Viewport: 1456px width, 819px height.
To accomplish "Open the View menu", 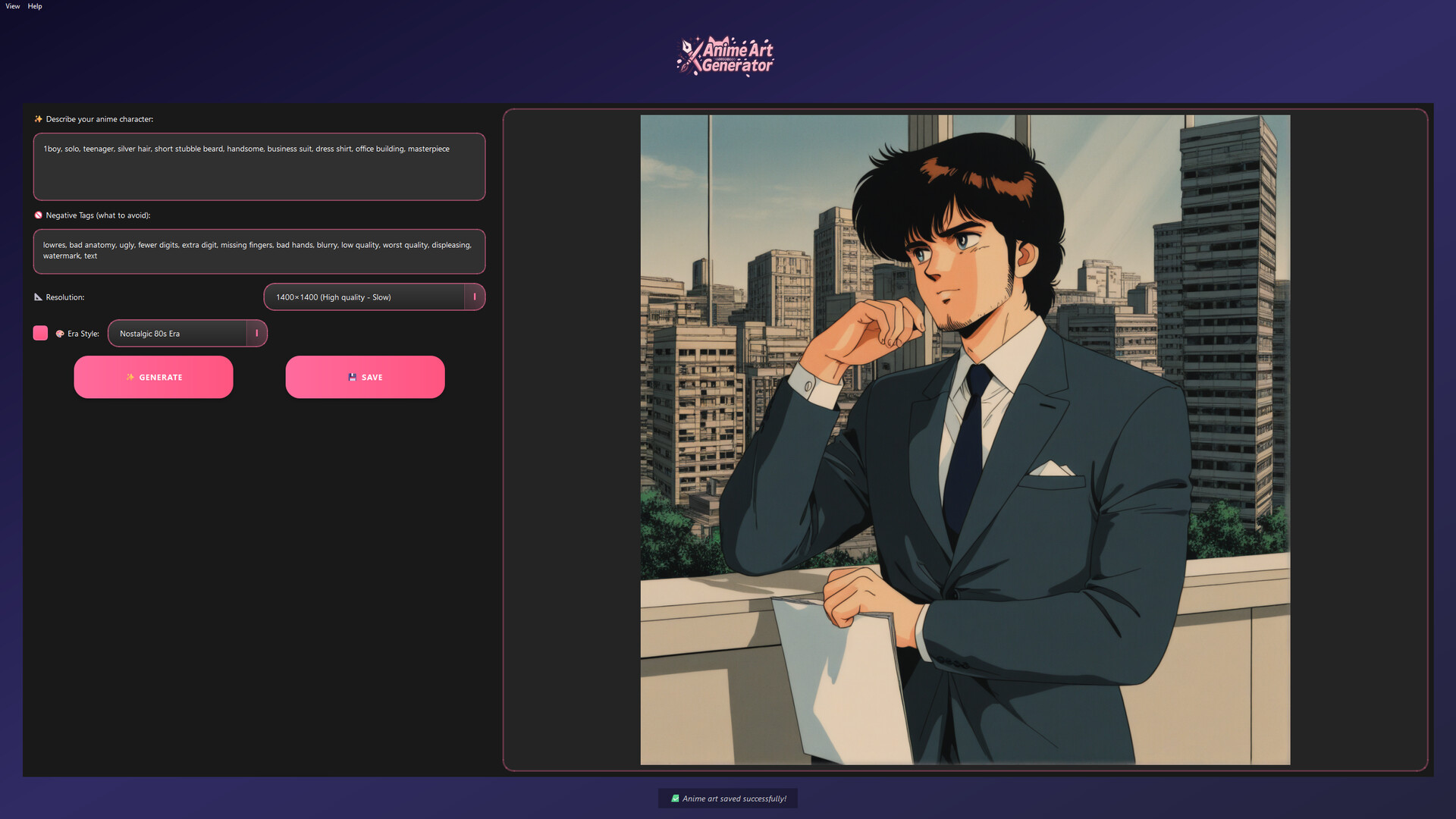I will [12, 6].
